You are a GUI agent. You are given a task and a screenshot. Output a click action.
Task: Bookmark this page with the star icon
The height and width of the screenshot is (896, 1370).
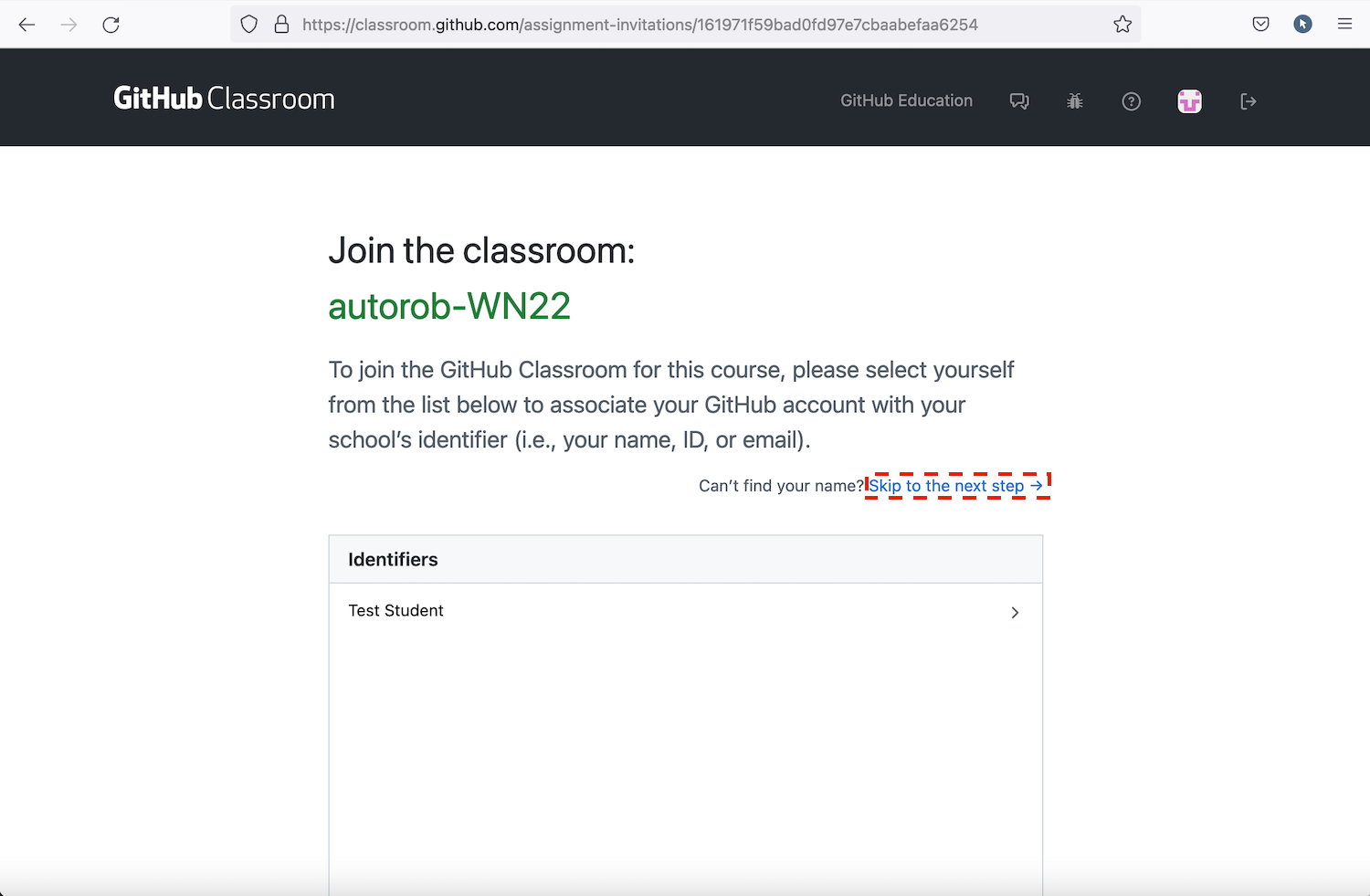(x=1122, y=25)
